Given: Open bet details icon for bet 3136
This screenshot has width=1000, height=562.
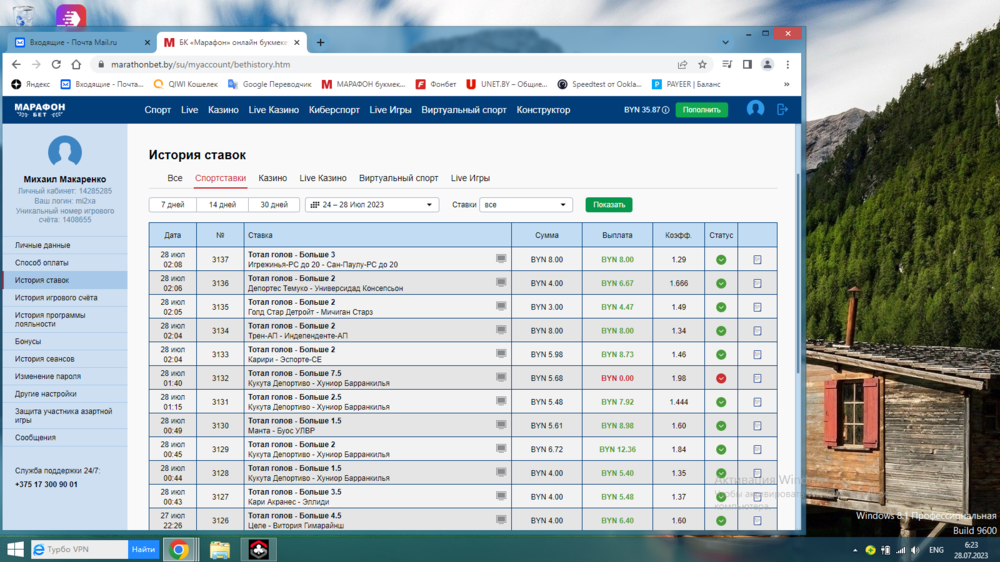Looking at the screenshot, I should [x=757, y=283].
